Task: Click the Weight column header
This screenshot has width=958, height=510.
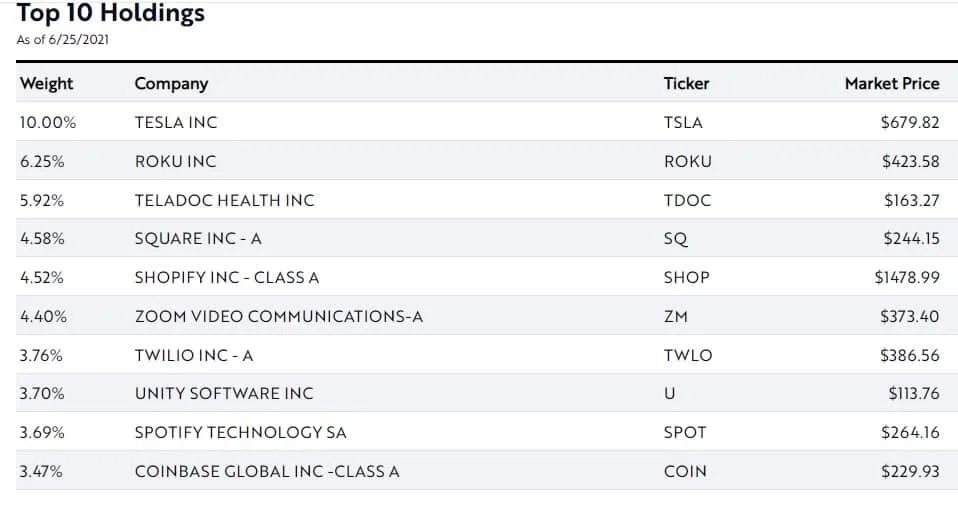Action: (x=46, y=84)
